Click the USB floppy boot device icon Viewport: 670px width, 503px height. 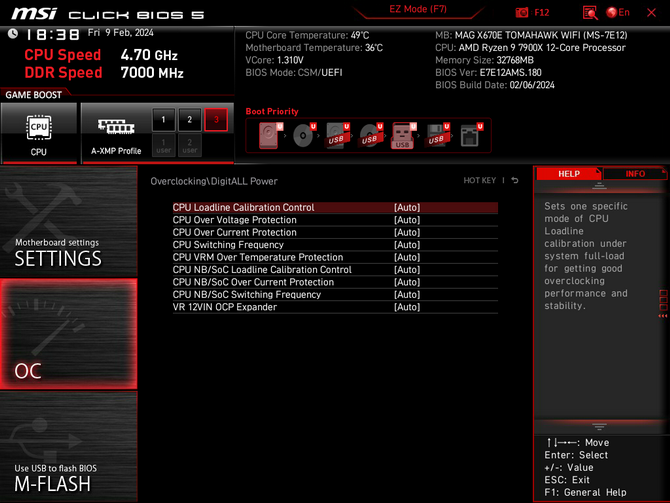pos(437,135)
